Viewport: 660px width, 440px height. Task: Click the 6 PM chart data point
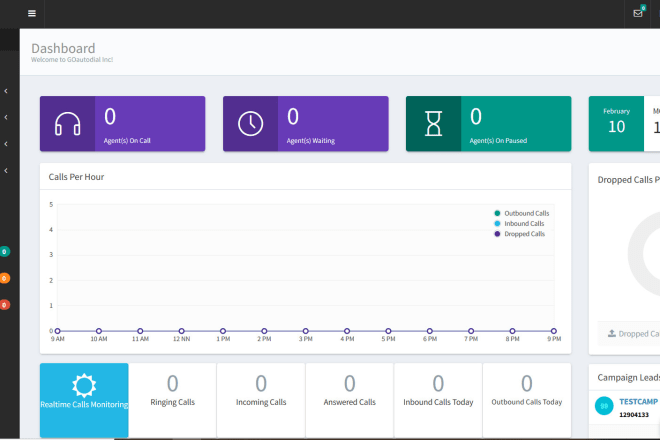[x=429, y=331]
